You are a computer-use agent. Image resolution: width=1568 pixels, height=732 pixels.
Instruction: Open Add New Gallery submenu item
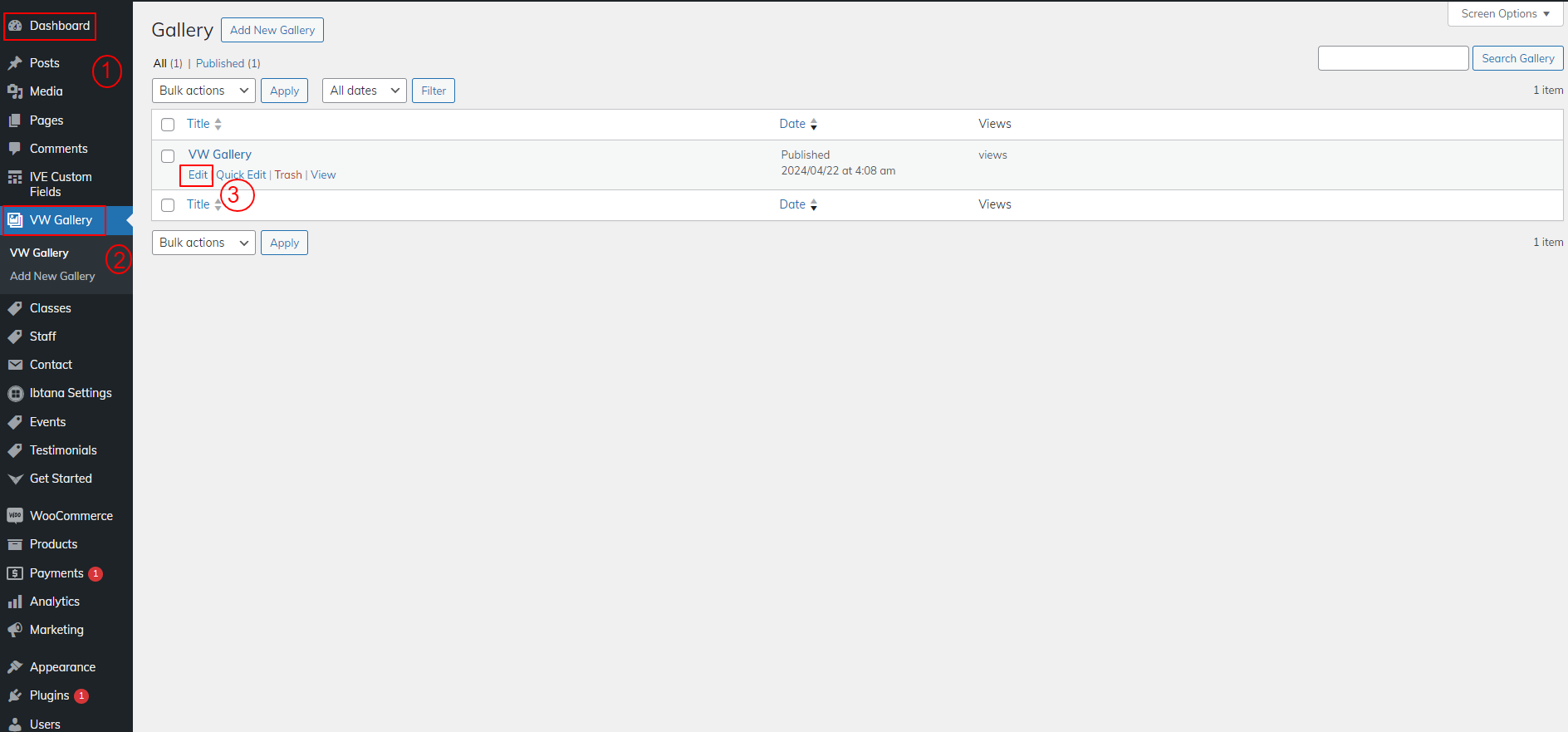52,276
